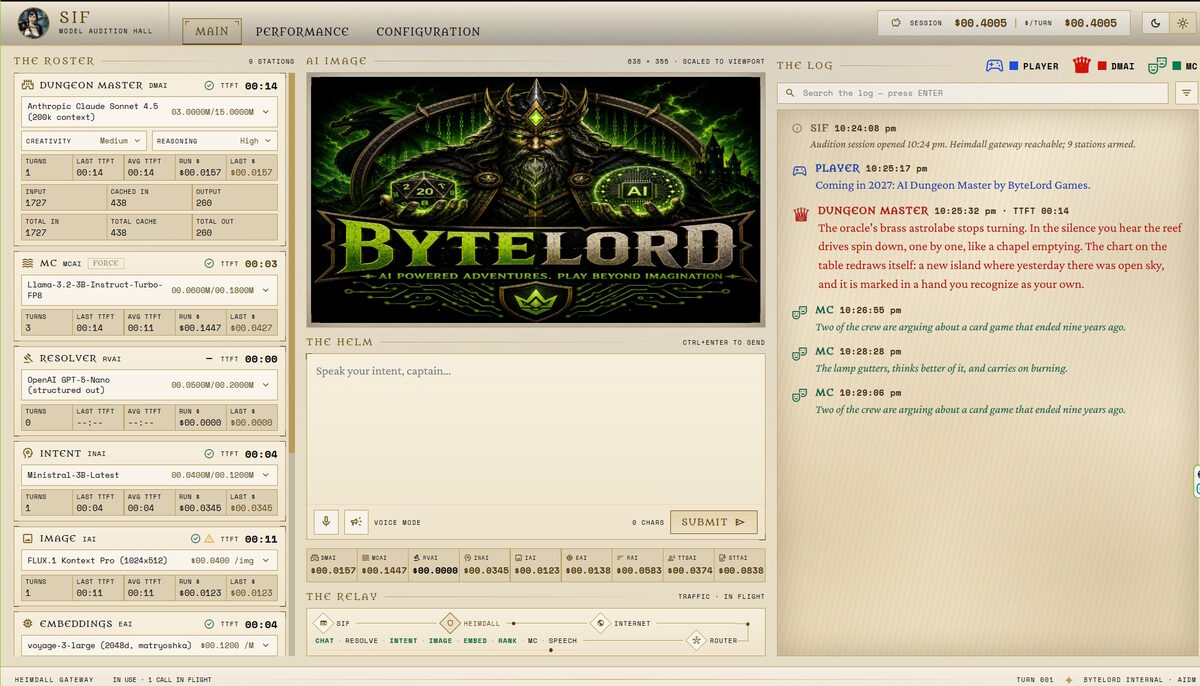
Task: Click the Dungeon Master station icon
Action: coord(29,85)
